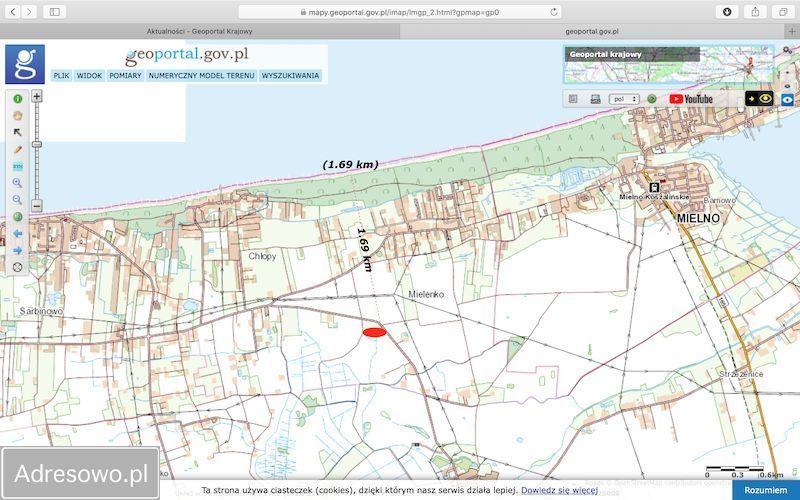The width and height of the screenshot is (800, 500).
Task: Toggle the Safari sidebar panel
Action: [x=54, y=12]
